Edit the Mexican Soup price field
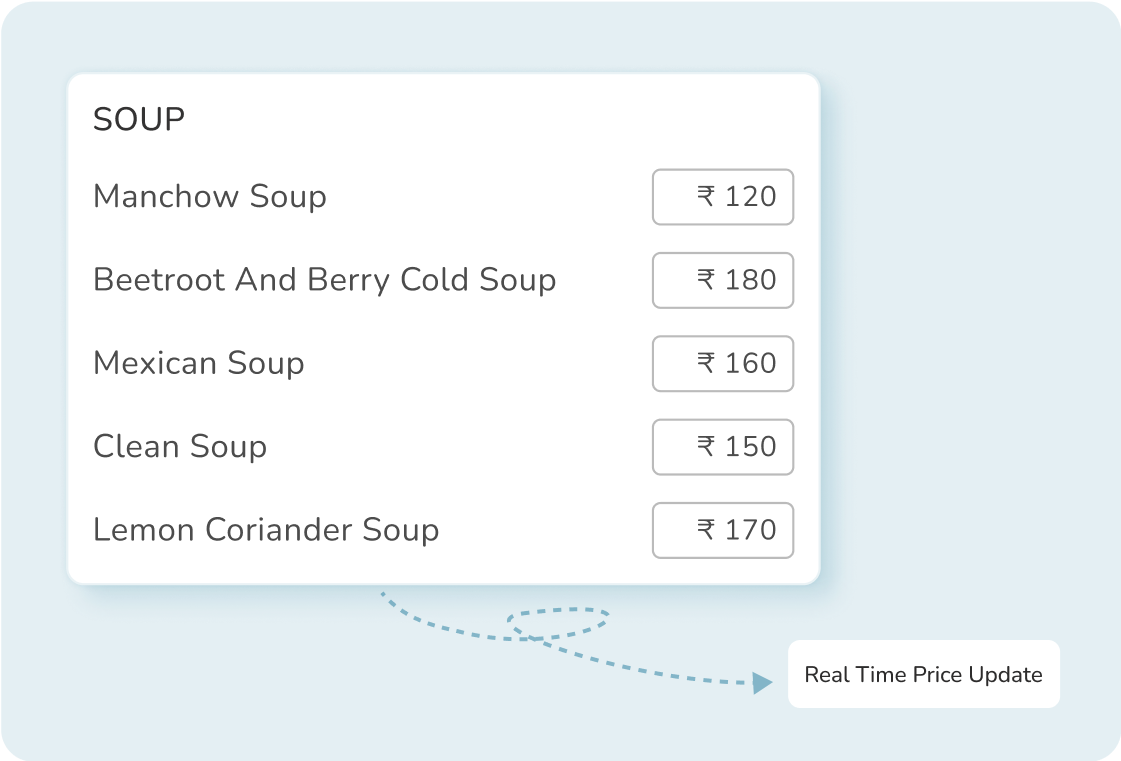1121x761 pixels. click(723, 363)
